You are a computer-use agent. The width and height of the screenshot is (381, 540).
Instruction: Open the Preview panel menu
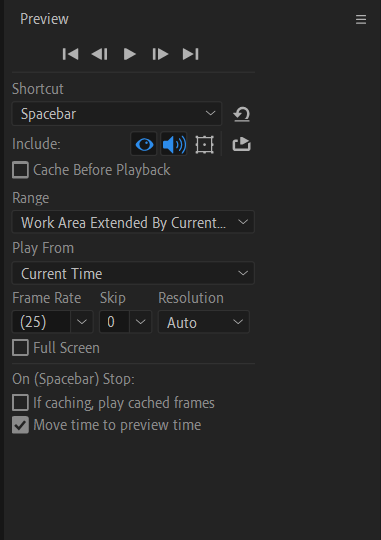coord(361,19)
